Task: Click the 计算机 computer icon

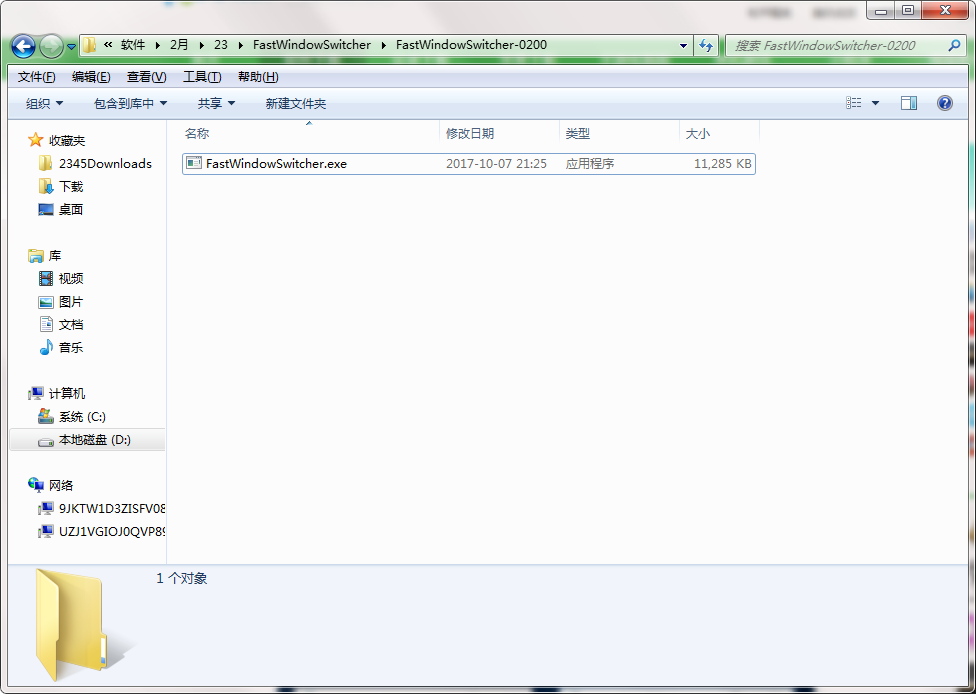Action: [35, 393]
